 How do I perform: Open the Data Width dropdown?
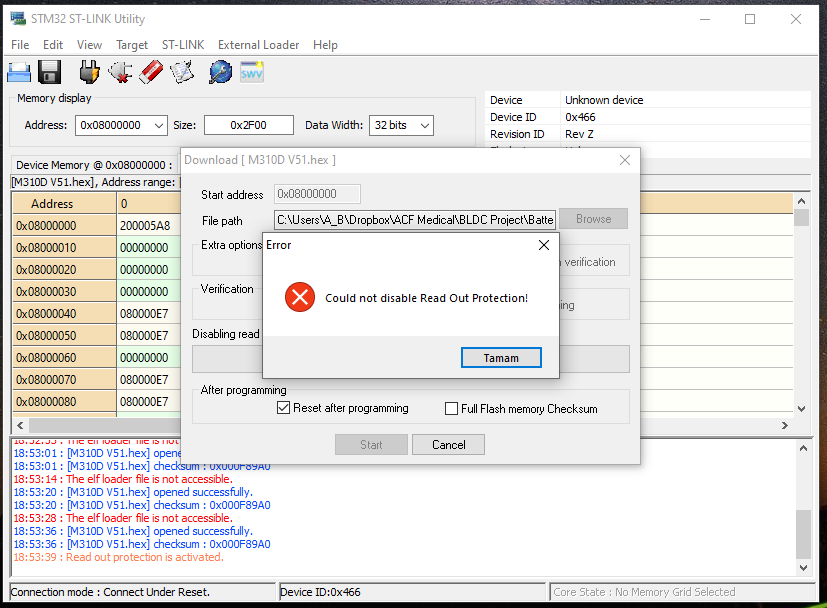coord(425,126)
